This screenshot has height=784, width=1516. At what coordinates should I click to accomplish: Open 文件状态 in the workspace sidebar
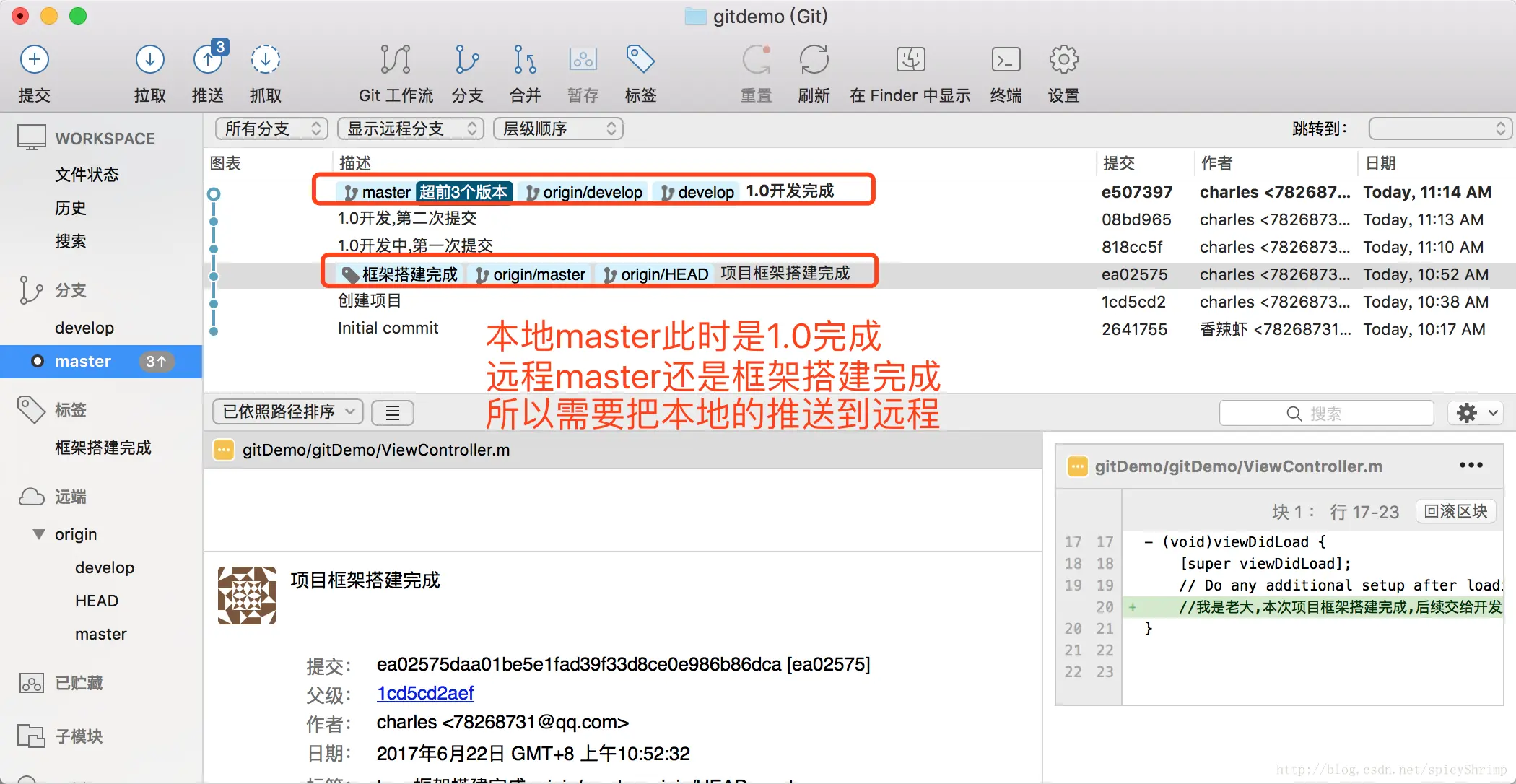[x=87, y=174]
